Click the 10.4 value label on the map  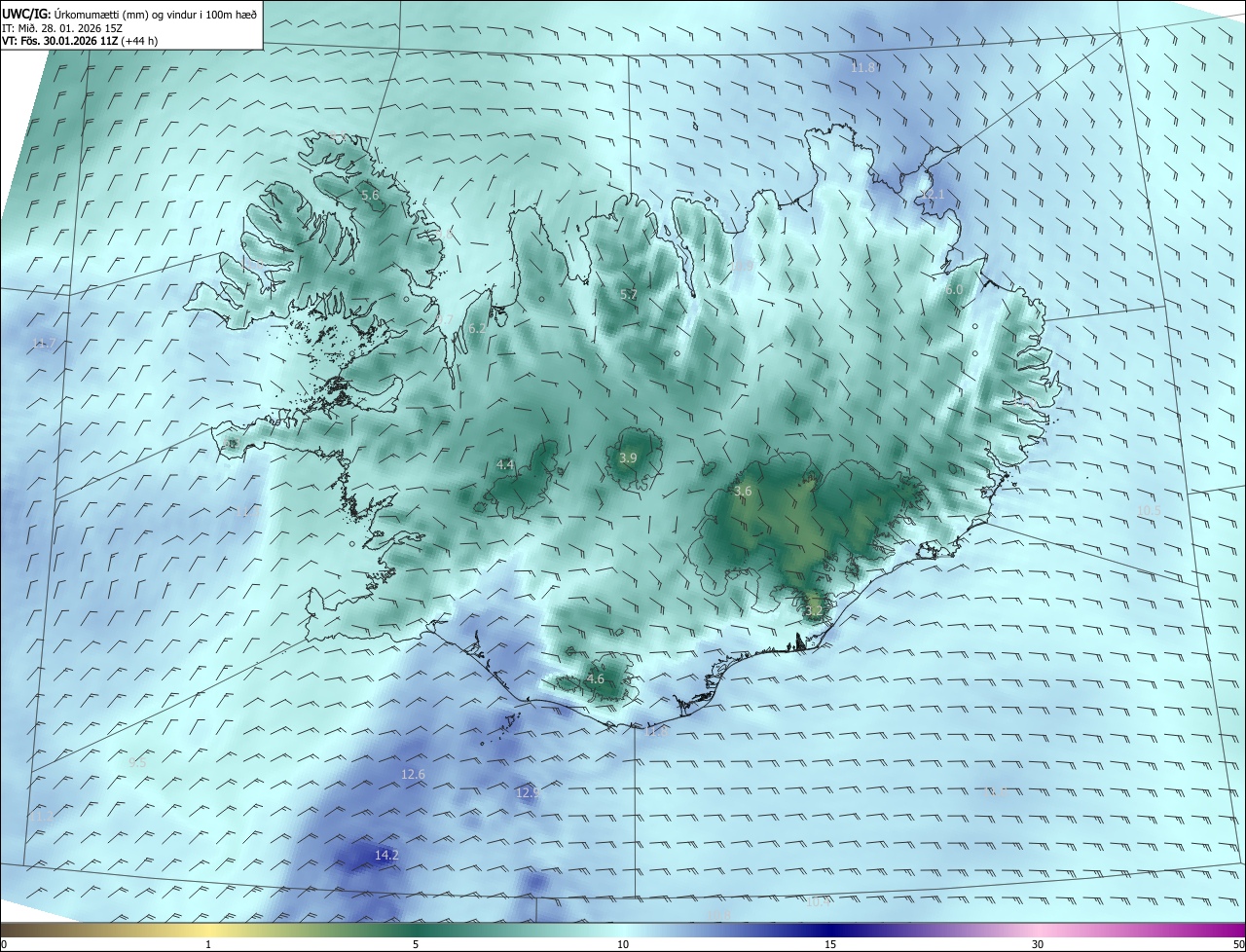818,902
